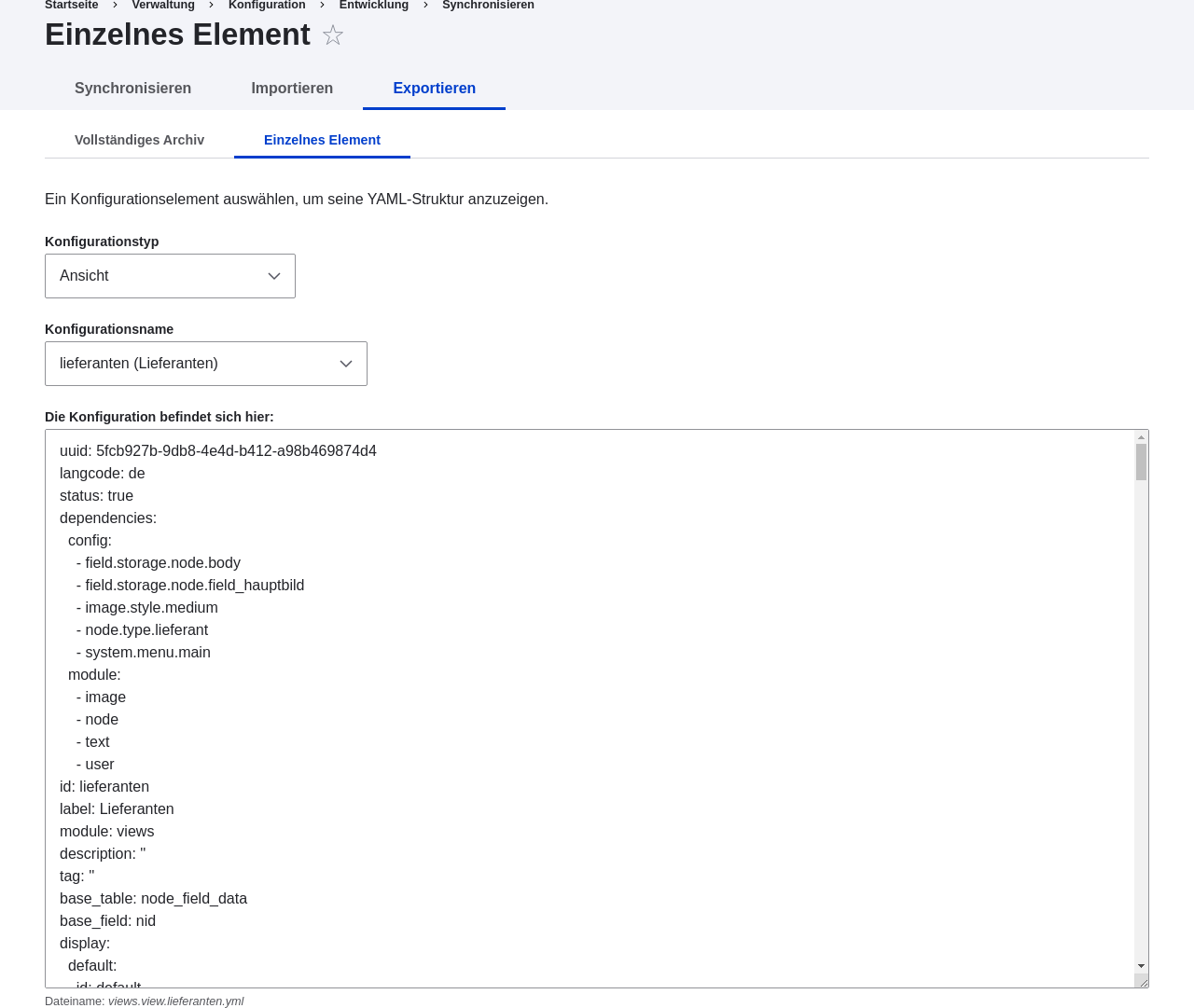Image resolution: width=1194 pixels, height=1008 pixels.
Task: Click the YAML textarea scrollbar thumb
Action: pos(1141,462)
